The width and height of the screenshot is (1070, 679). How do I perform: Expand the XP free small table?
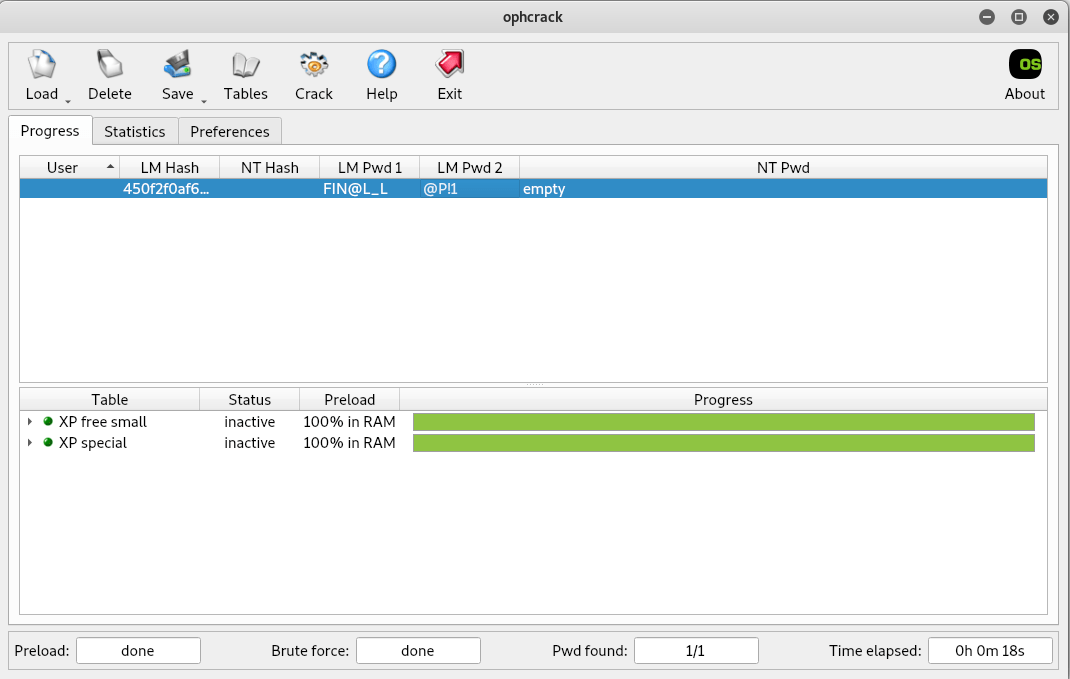pos(30,422)
